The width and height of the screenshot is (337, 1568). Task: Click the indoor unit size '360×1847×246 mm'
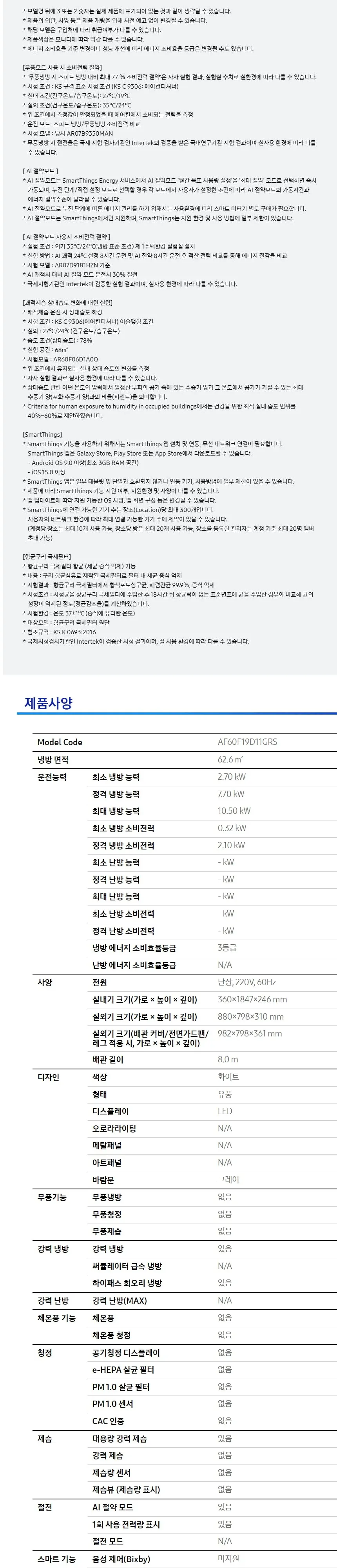coord(252,1000)
